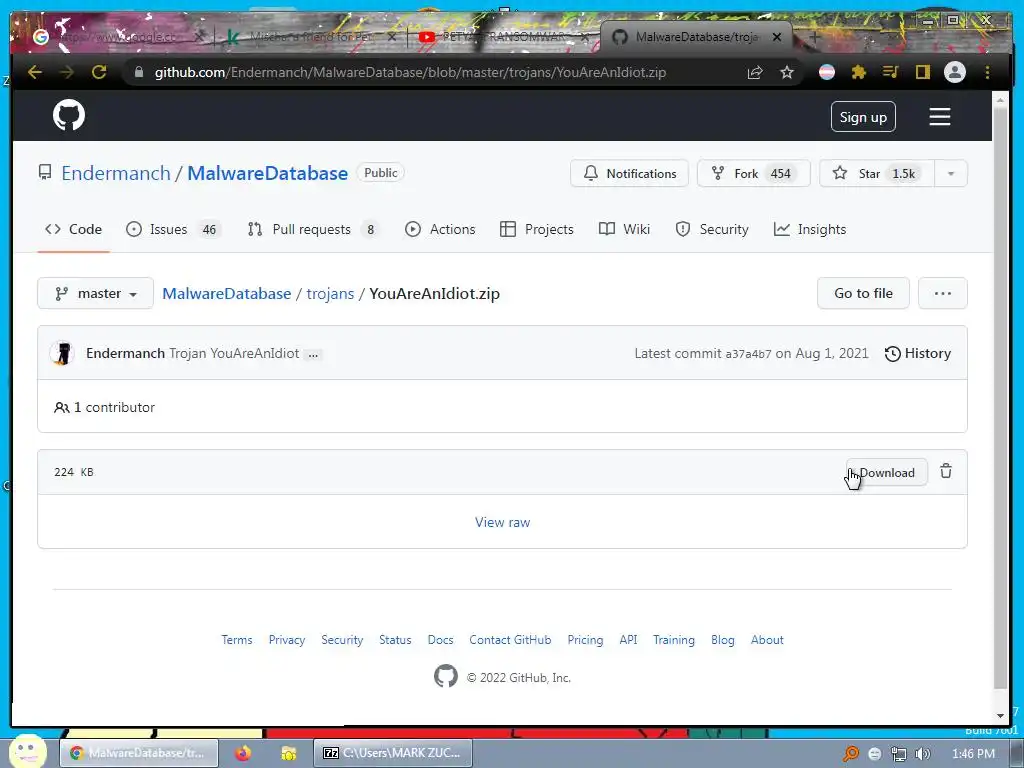Open the hamburger navigation menu
The image size is (1024, 768).
(x=939, y=117)
